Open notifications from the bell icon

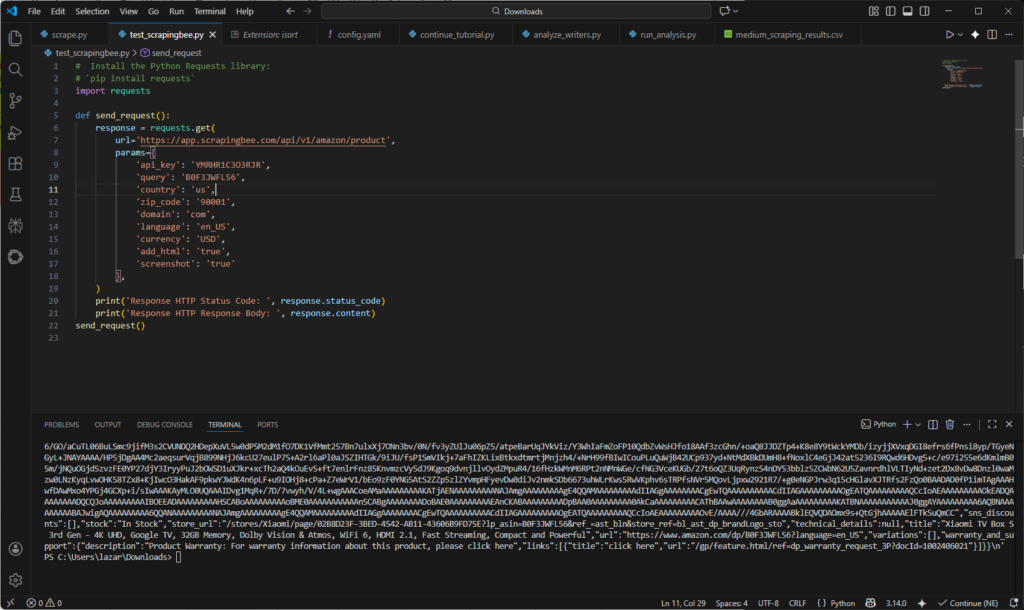pyautogui.click(x=1015, y=602)
